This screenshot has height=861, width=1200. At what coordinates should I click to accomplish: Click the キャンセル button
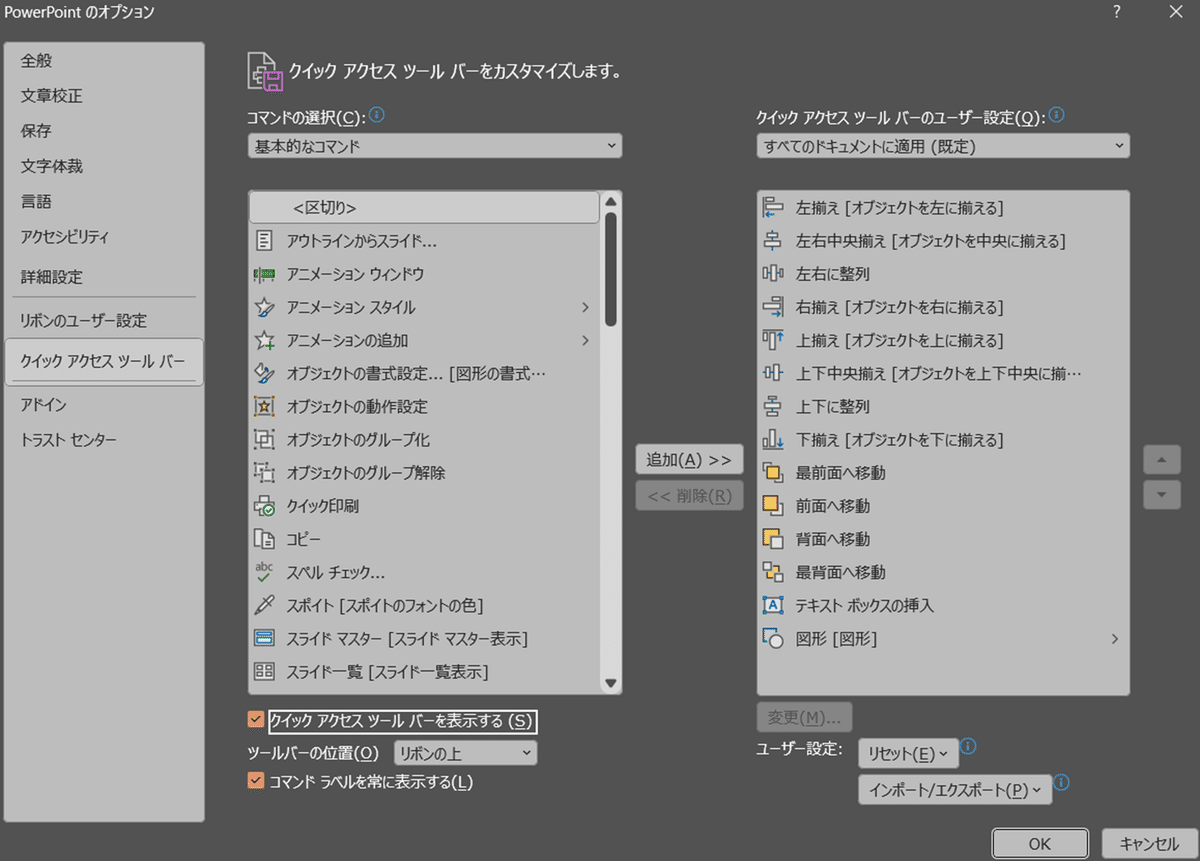[1150, 843]
